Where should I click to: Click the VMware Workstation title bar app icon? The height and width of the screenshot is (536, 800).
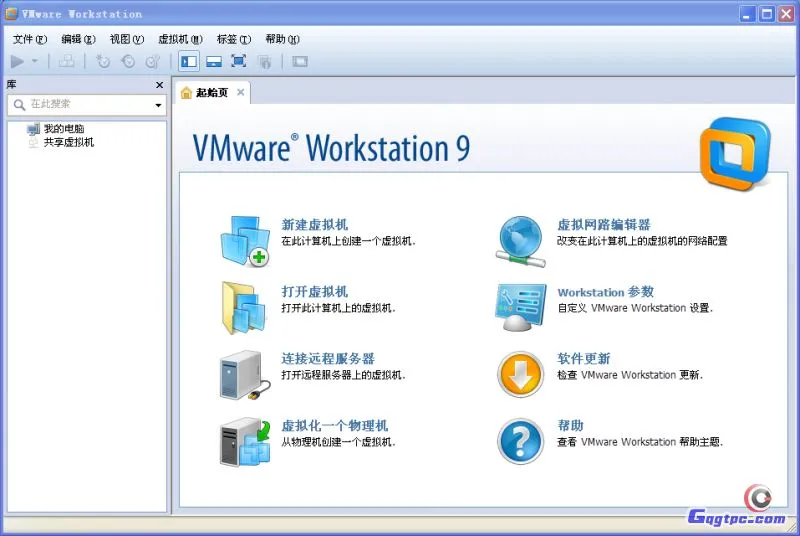(12, 13)
